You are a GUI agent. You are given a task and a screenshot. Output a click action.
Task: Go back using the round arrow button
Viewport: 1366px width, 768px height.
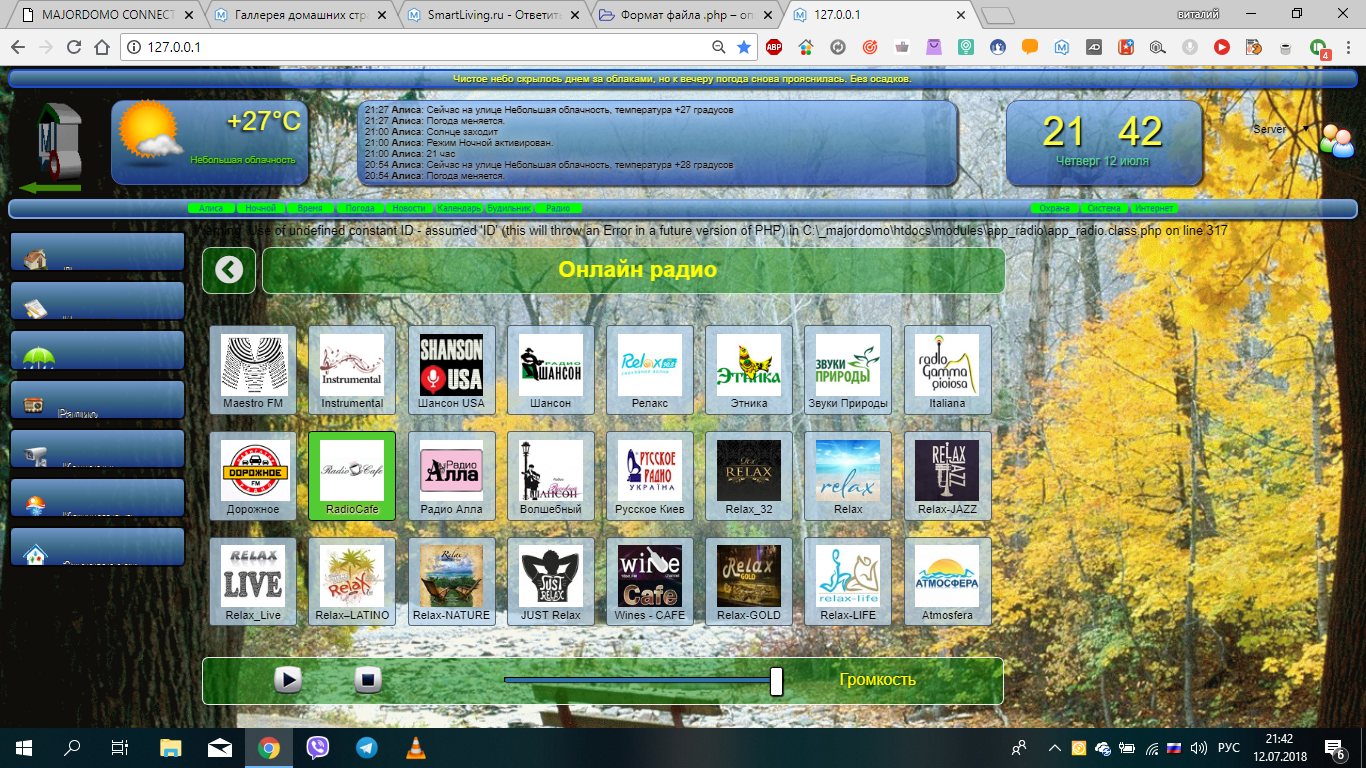coord(229,270)
